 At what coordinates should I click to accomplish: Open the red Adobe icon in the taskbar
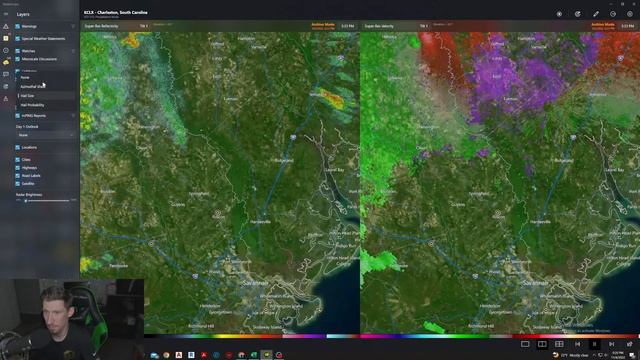[x=204, y=355]
